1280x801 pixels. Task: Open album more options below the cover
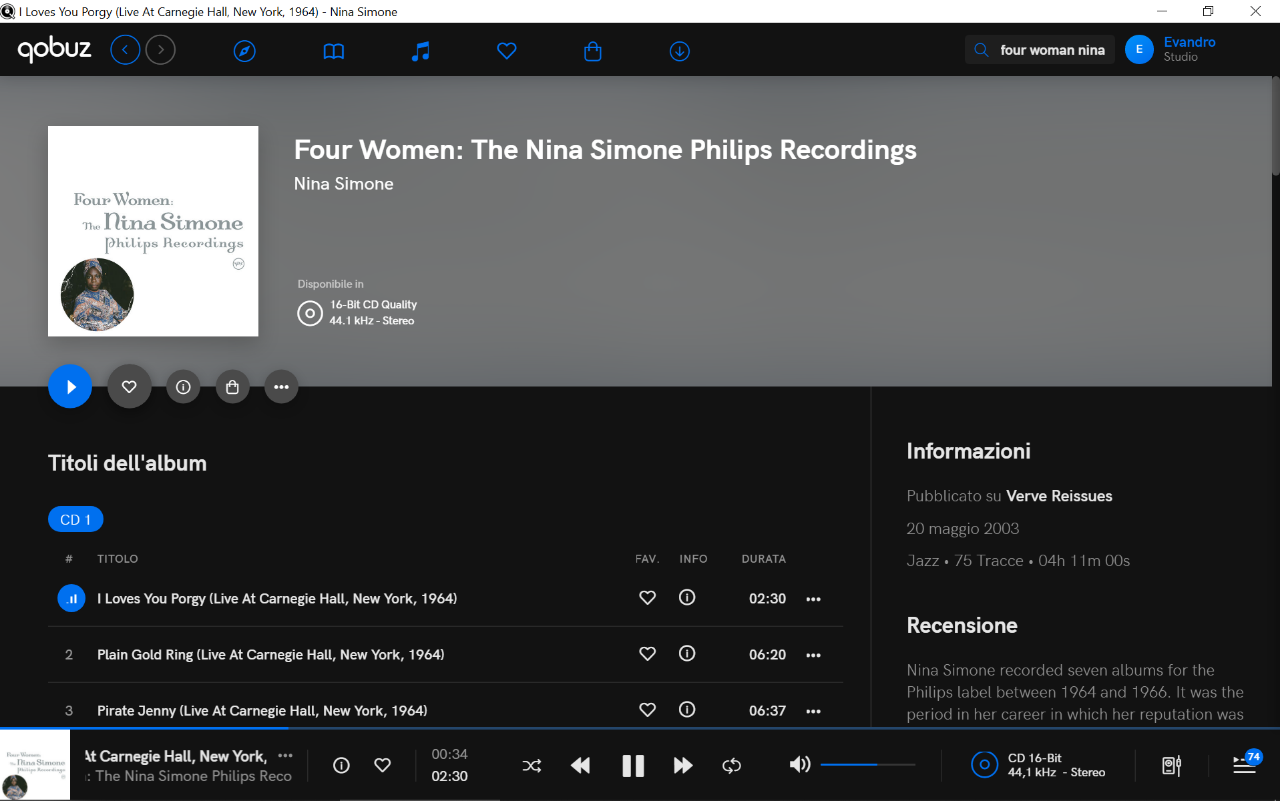281,387
